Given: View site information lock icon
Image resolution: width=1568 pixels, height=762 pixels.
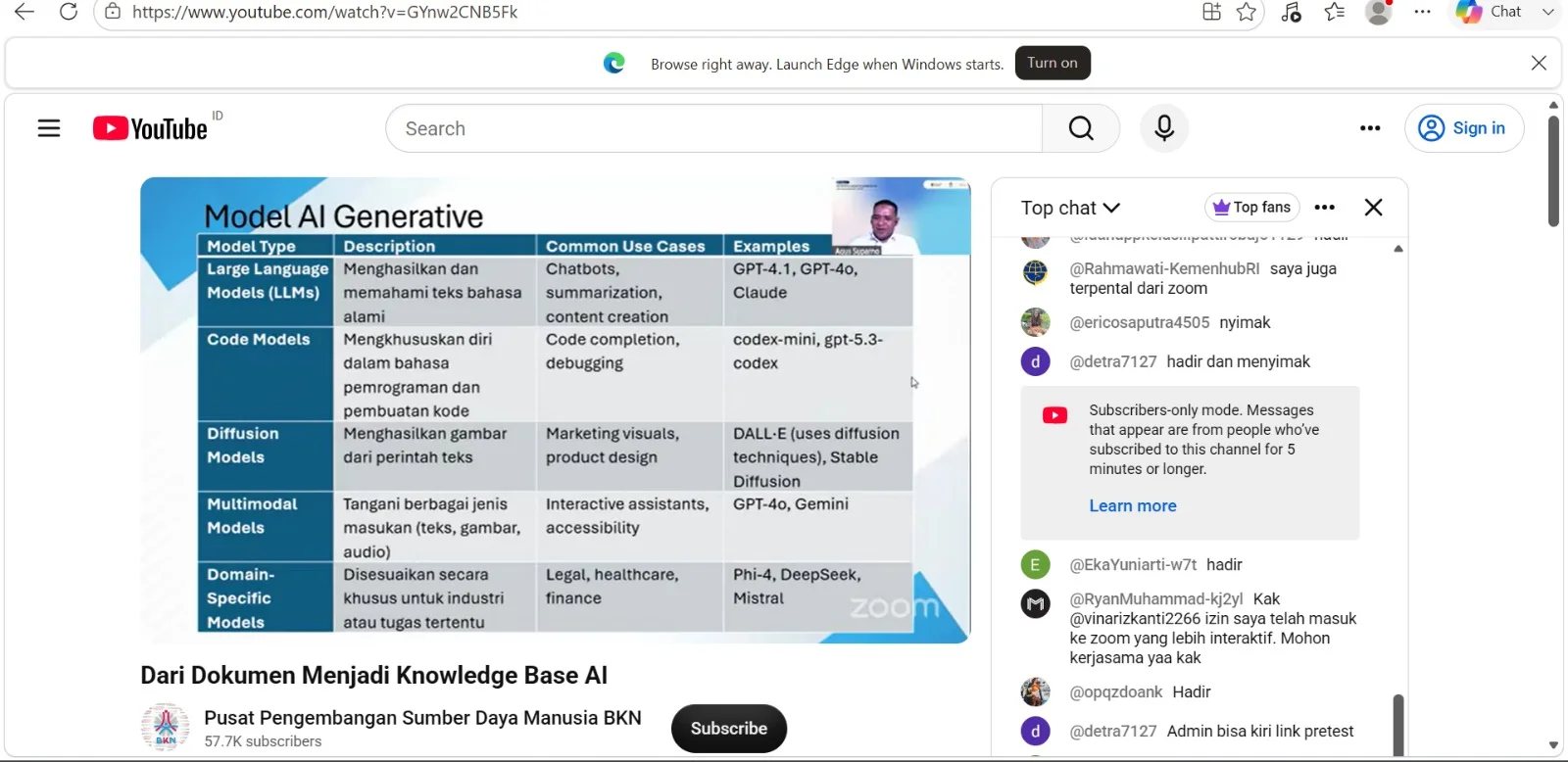Looking at the screenshot, I should pos(114,12).
